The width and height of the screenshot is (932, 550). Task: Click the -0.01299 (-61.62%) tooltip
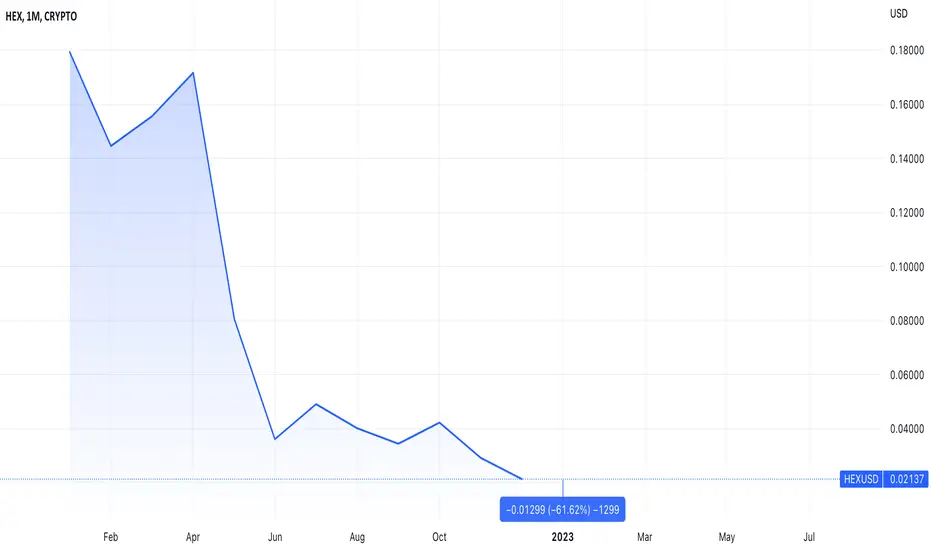click(x=562, y=510)
